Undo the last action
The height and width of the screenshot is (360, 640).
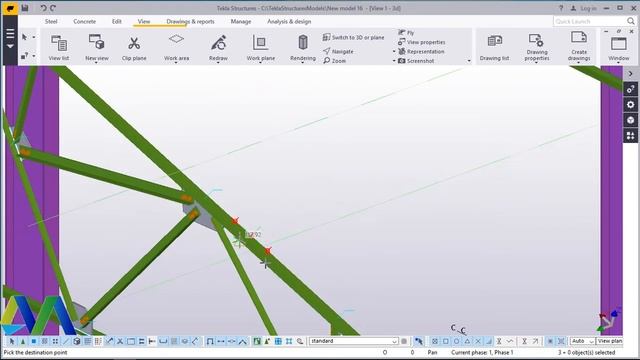pos(43,8)
